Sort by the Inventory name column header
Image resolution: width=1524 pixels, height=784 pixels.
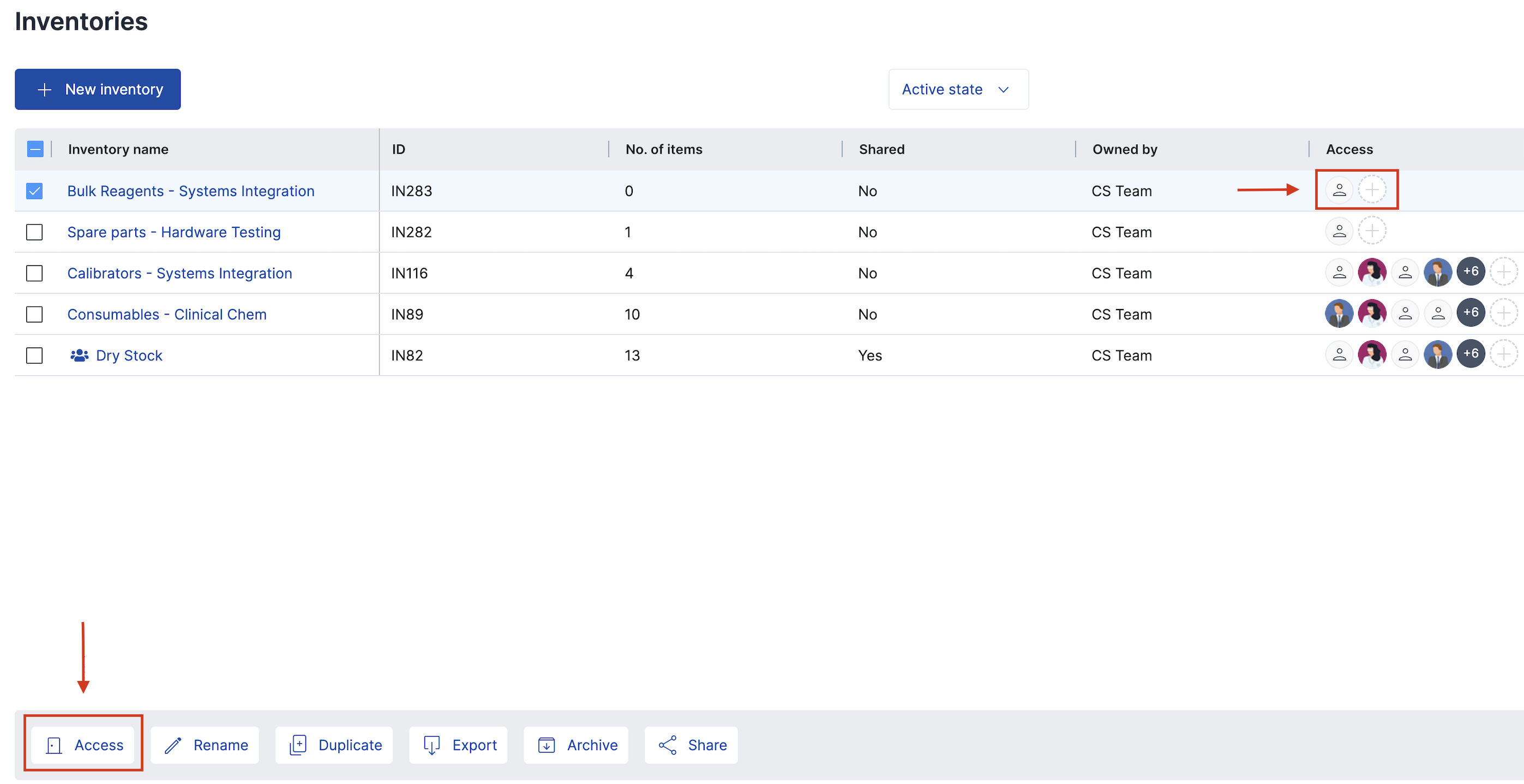118,149
